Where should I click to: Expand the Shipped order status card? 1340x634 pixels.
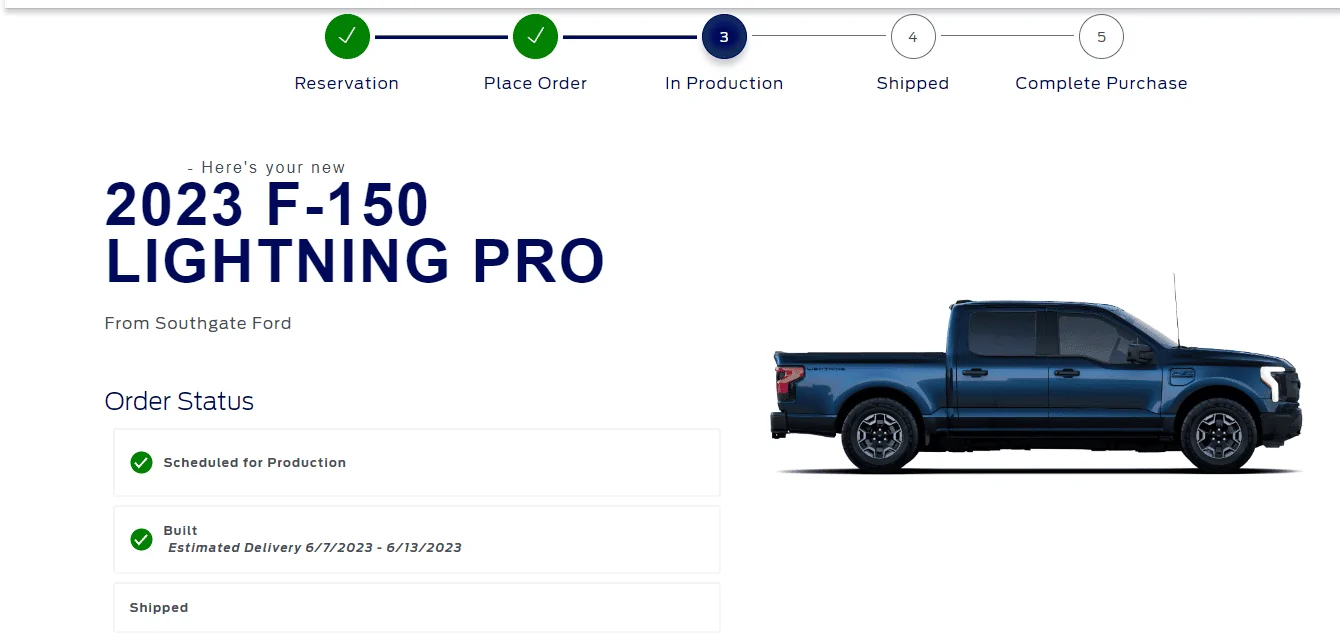tap(417, 607)
